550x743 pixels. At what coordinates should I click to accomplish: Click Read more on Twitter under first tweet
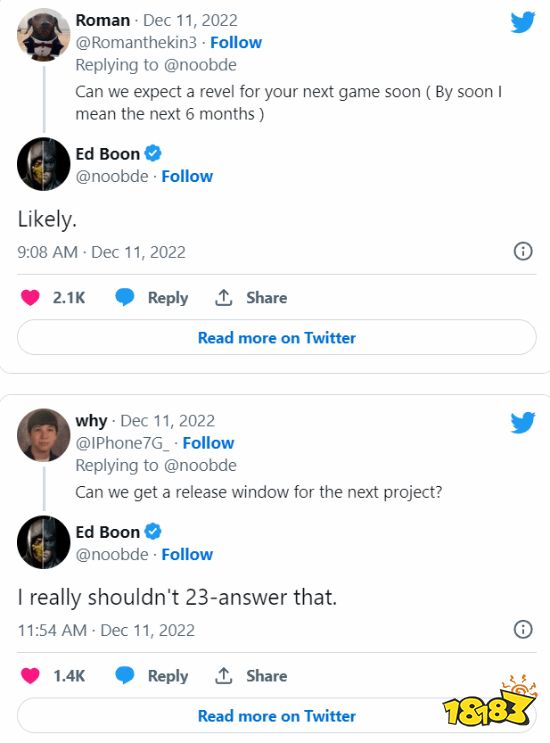277,337
